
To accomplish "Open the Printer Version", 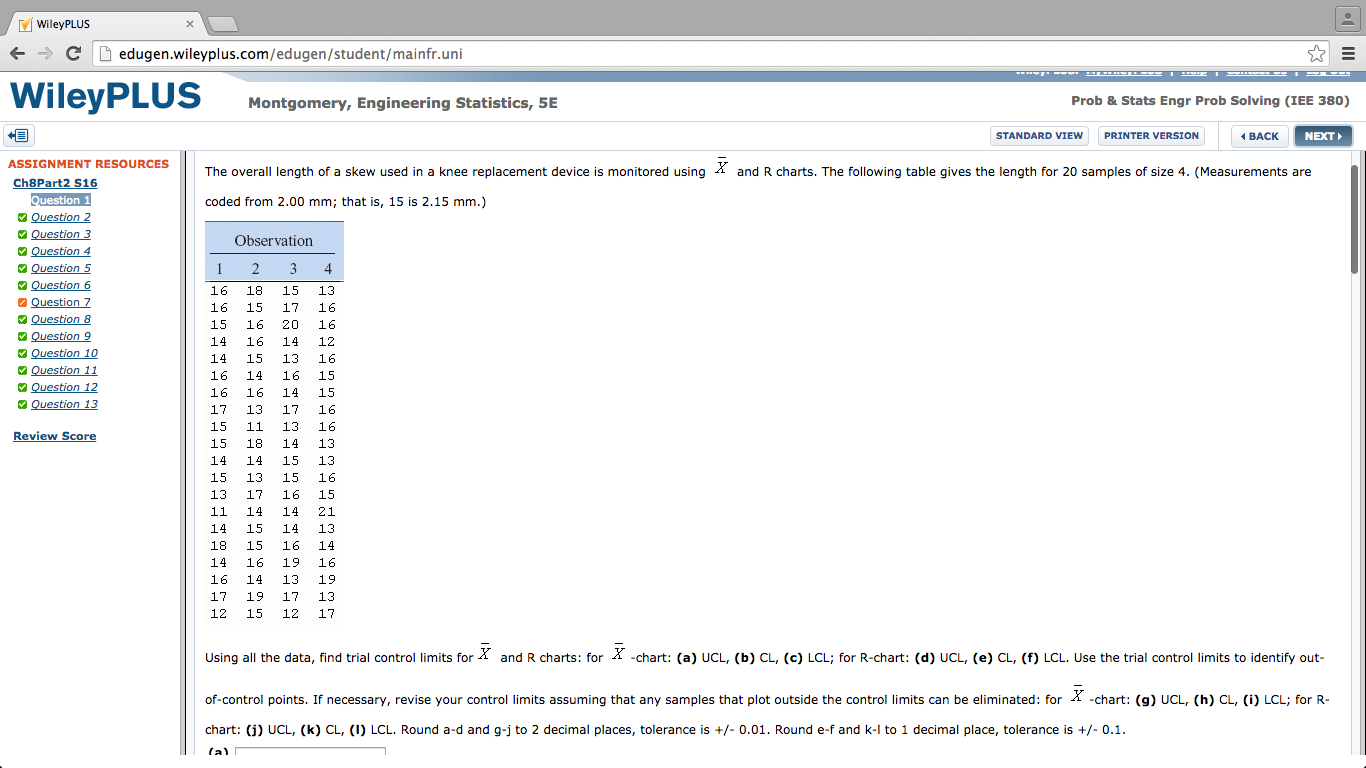I will 1151,136.
